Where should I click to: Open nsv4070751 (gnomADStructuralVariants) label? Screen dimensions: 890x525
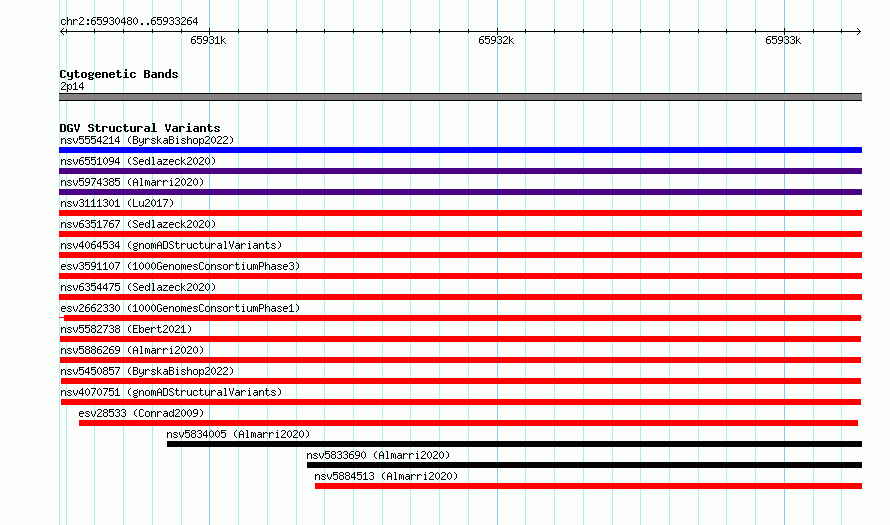171,392
